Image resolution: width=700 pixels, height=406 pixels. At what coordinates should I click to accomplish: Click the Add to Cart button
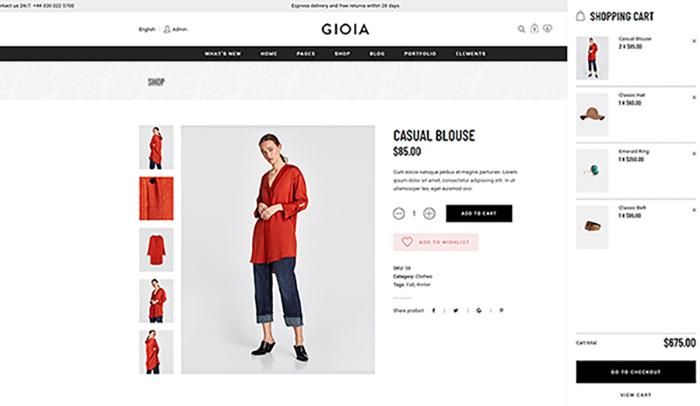[x=479, y=213]
